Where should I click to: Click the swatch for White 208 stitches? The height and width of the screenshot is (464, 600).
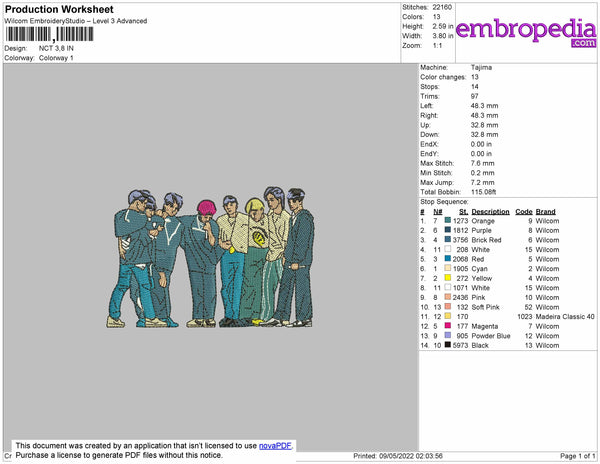pos(448,249)
